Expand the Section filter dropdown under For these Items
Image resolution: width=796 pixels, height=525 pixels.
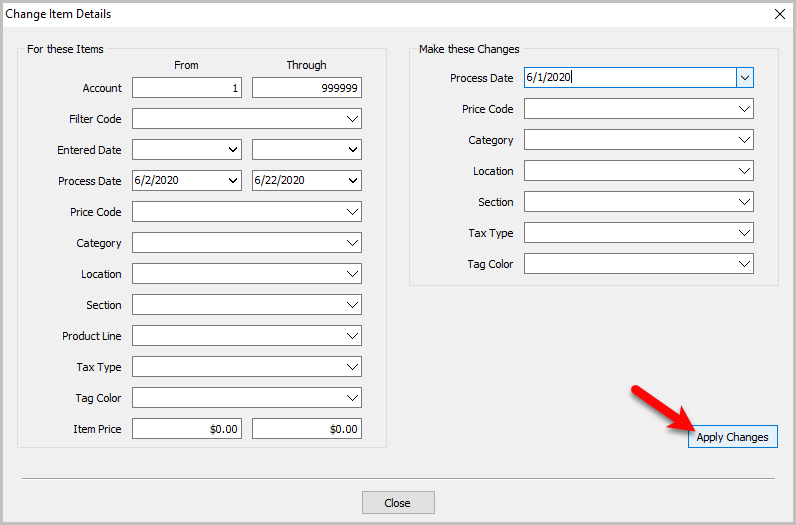(247, 305)
